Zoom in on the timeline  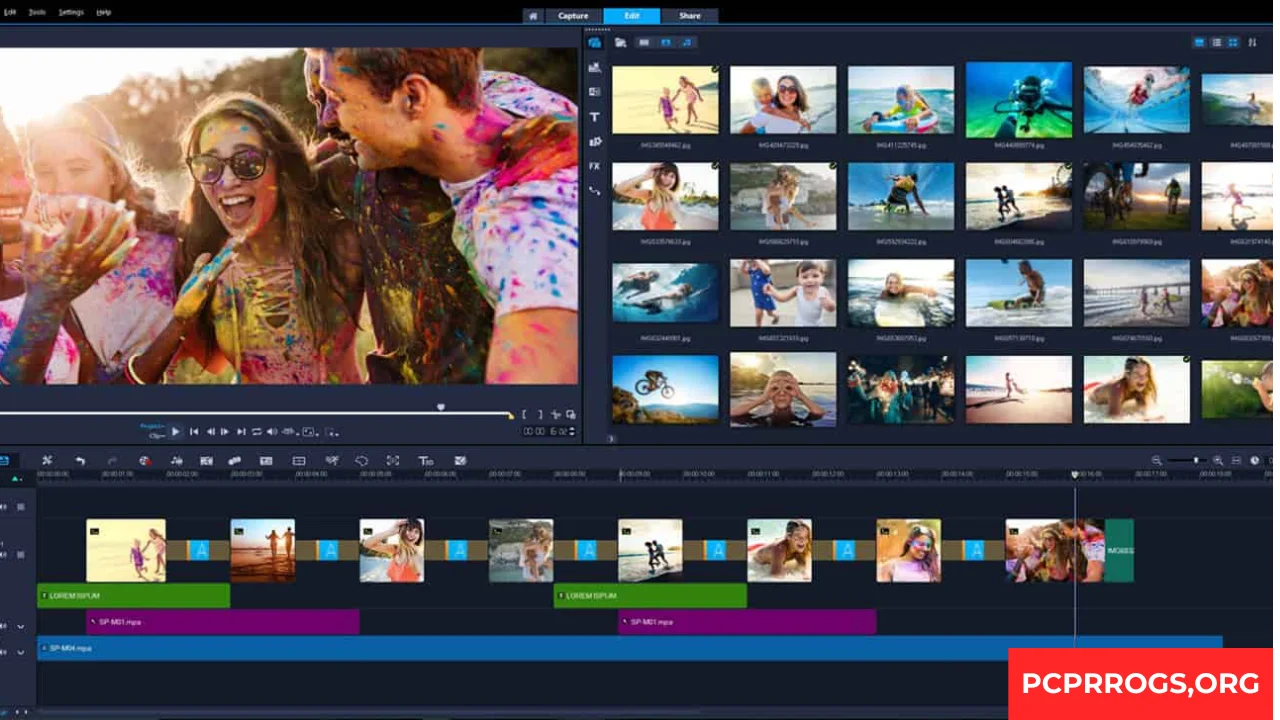(x=1218, y=460)
